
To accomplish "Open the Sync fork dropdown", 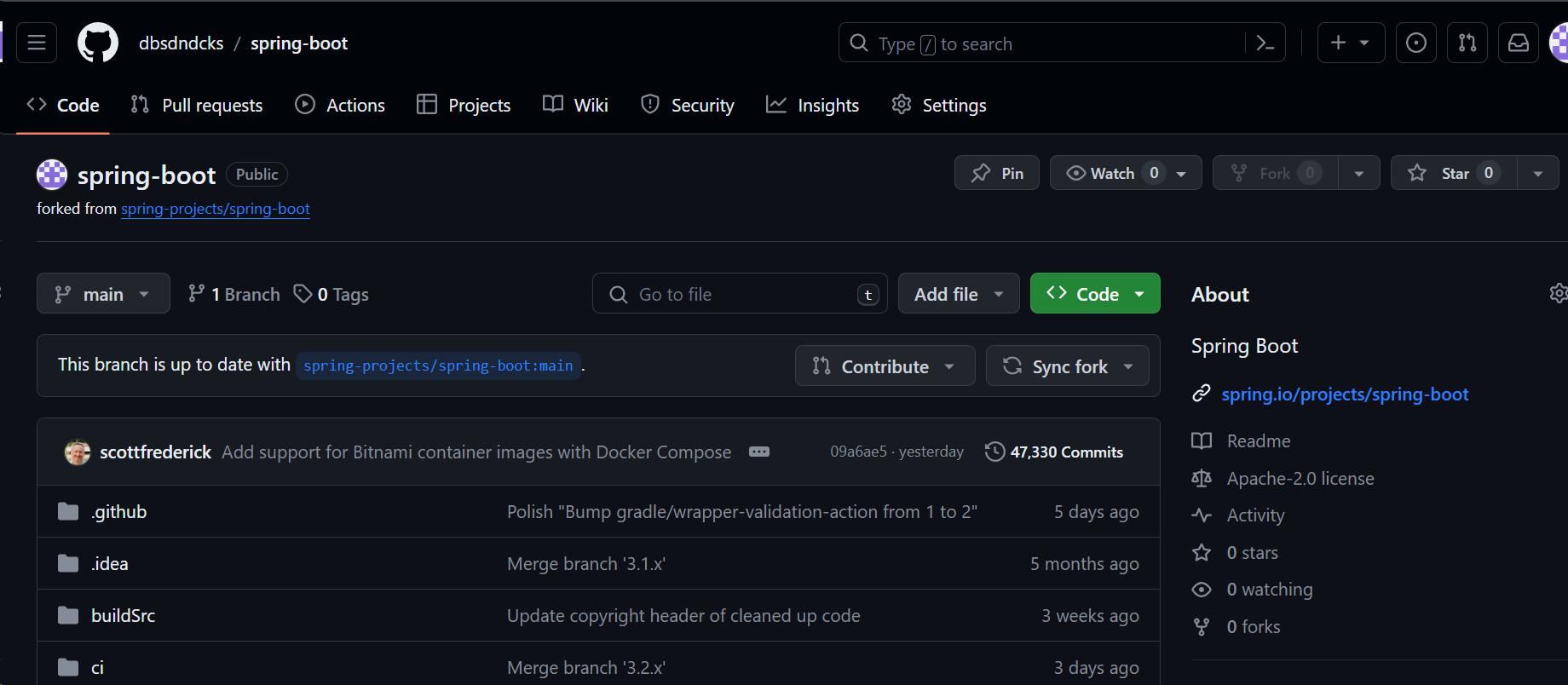I will point(1068,366).
